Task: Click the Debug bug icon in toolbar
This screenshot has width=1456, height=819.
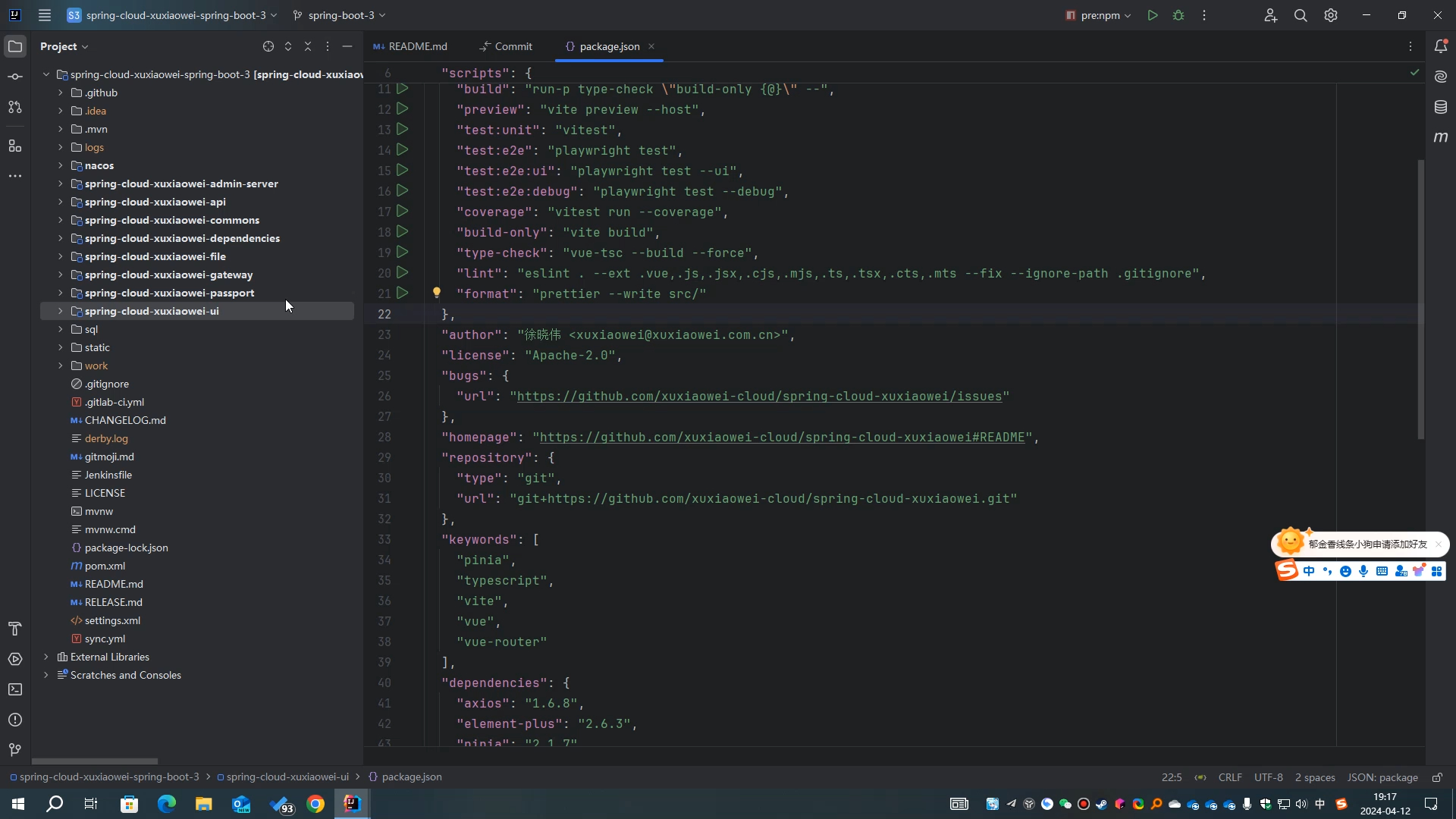Action: (1178, 15)
